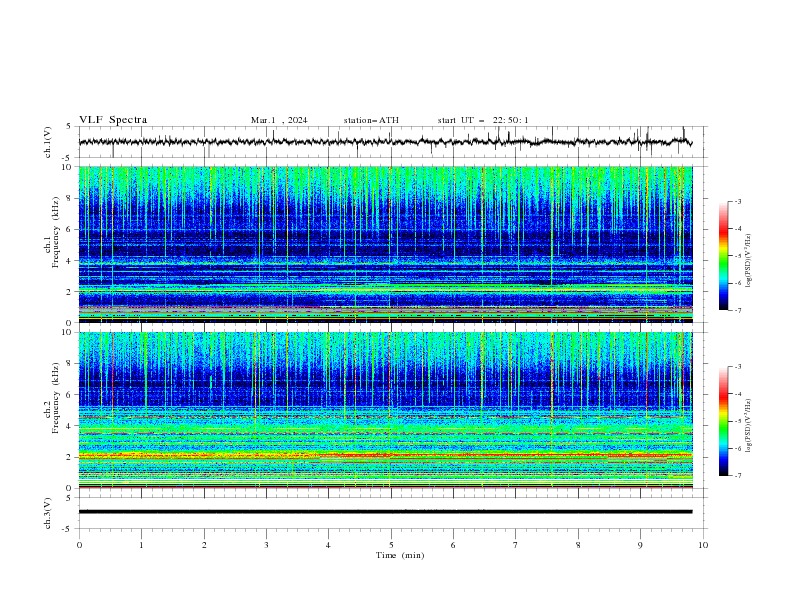Image resolution: width=792 pixels, height=612 pixels.
Task: Click the "-3" tick on the upper color bar
Action: tap(737, 201)
